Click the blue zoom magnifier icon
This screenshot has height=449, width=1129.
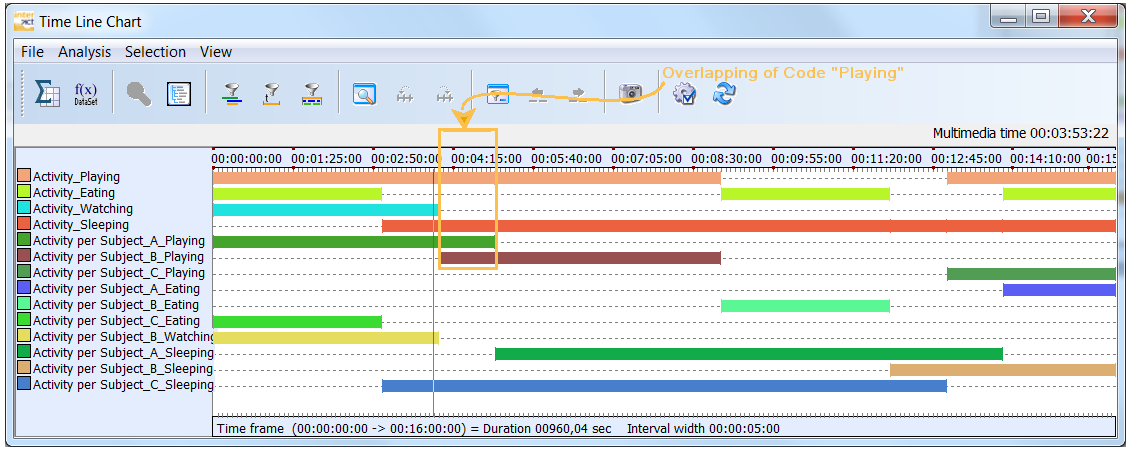[x=364, y=94]
